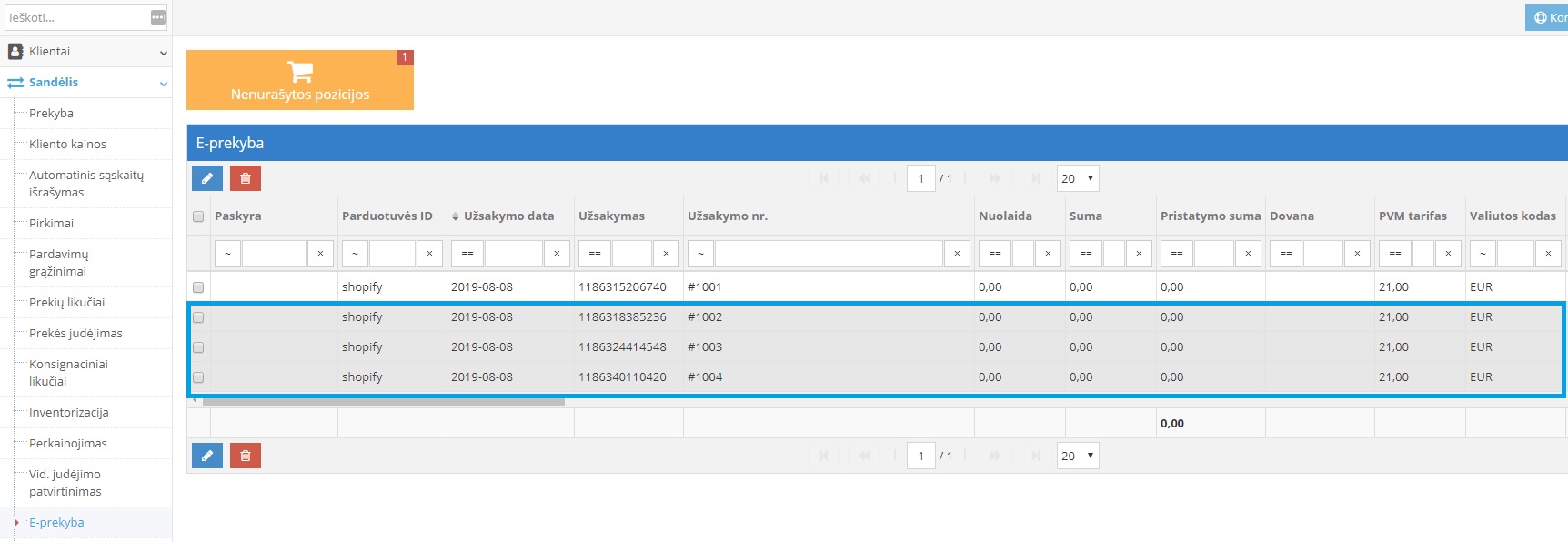Open the top rows-per-page dropdown showing 20
Image resolution: width=1568 pixels, height=542 pixels.
(x=1078, y=178)
